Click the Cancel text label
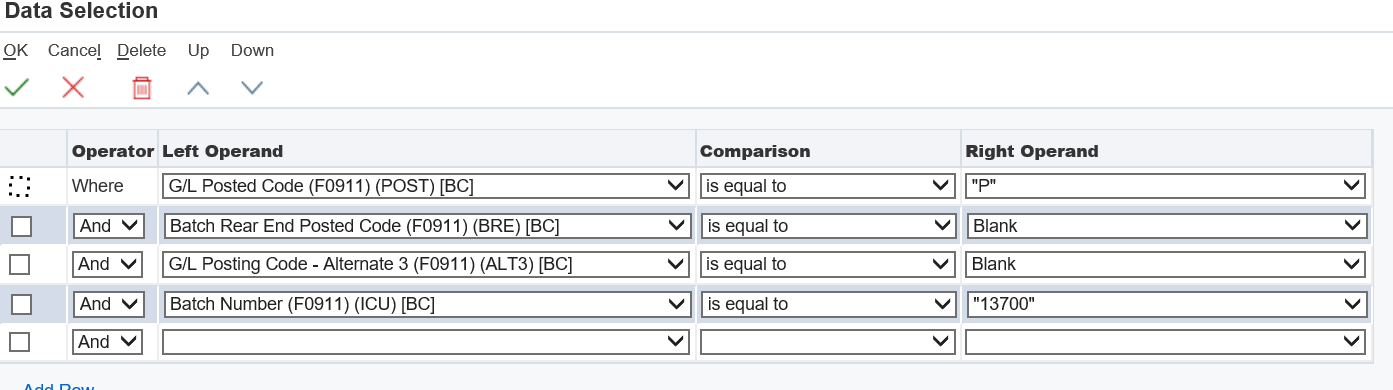Image resolution: width=1393 pixels, height=390 pixels. [x=74, y=50]
